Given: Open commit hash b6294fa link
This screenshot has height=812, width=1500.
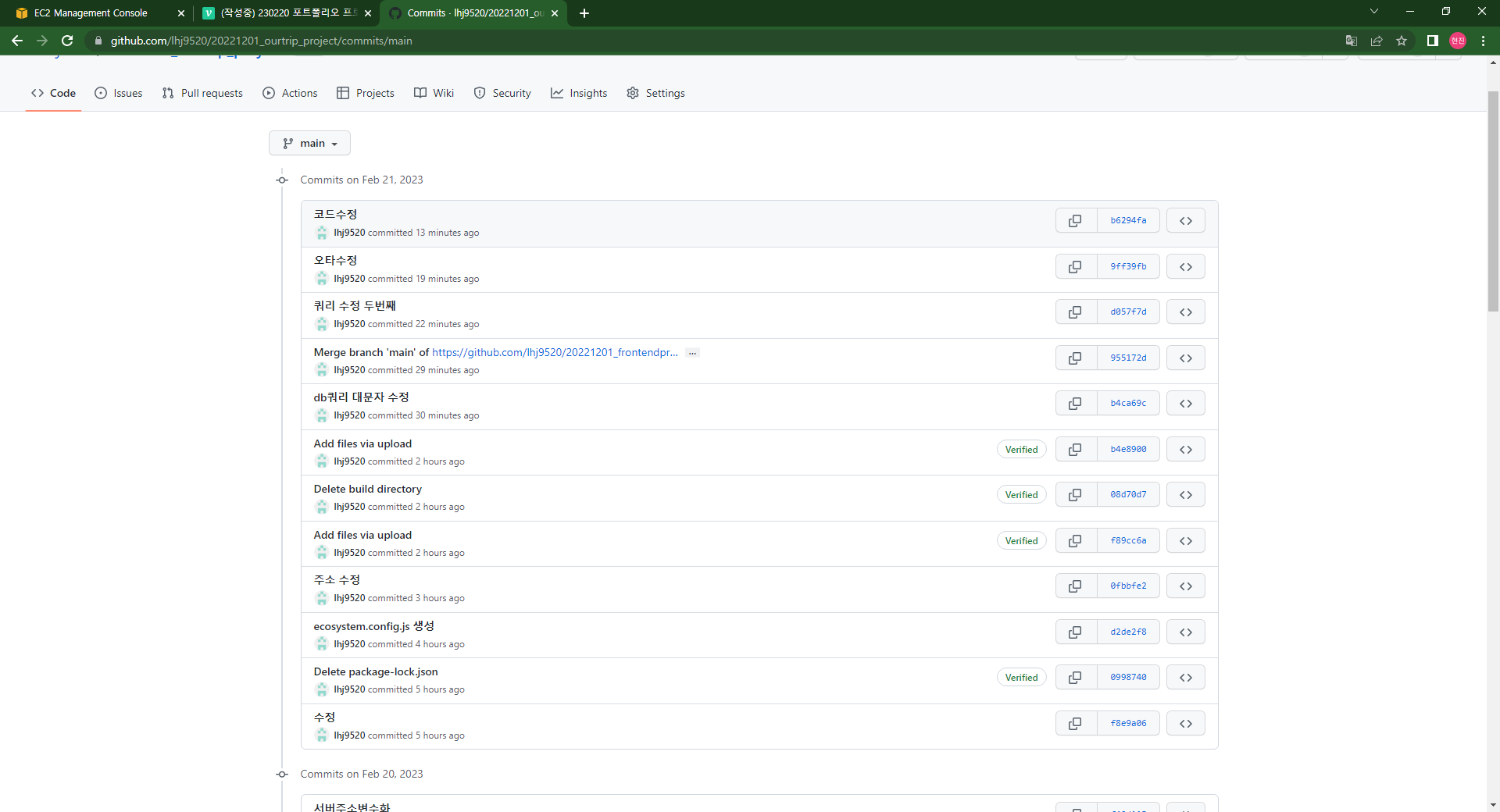Looking at the screenshot, I should [1128, 221].
